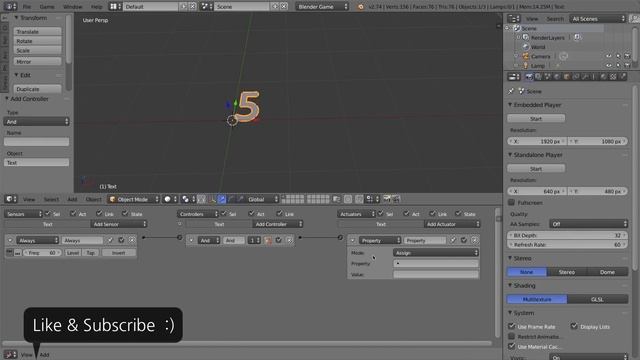Image resolution: width=640 pixels, height=360 pixels.
Task: Adjust the Bit Depth slider field
Action: [568, 235]
